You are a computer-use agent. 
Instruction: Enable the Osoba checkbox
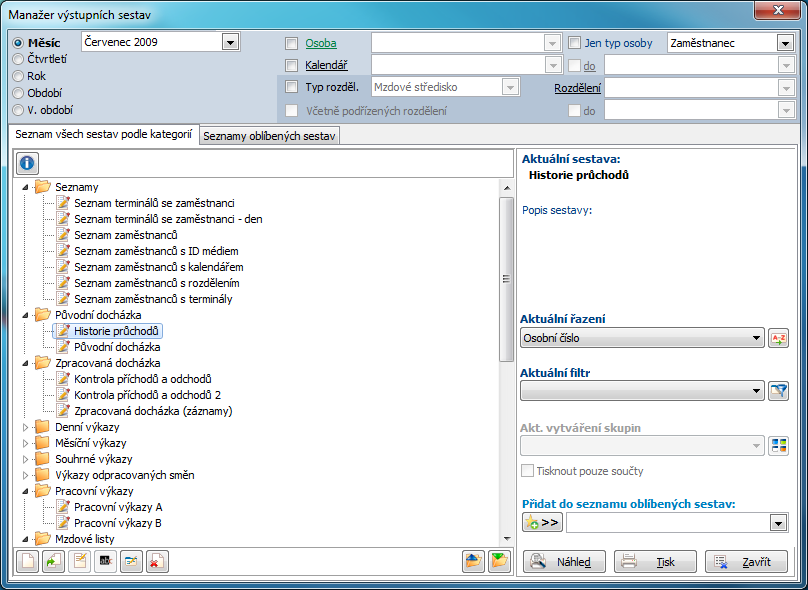(x=292, y=43)
